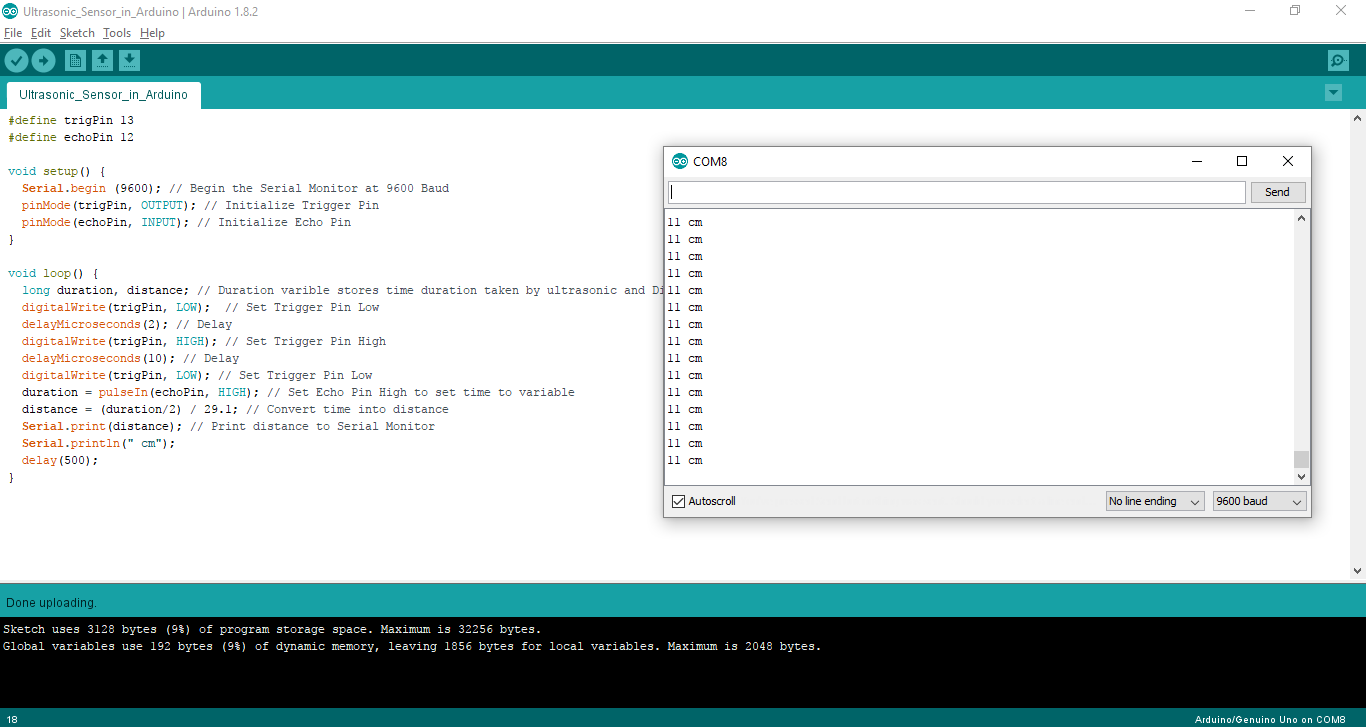Expand the No line ending dropdown
Screen dimensions: 1366x727
(1154, 501)
